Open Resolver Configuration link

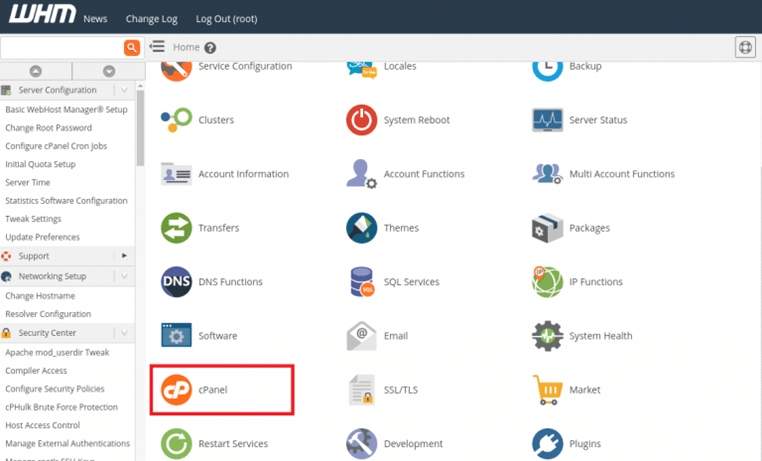pyautogui.click(x=48, y=314)
